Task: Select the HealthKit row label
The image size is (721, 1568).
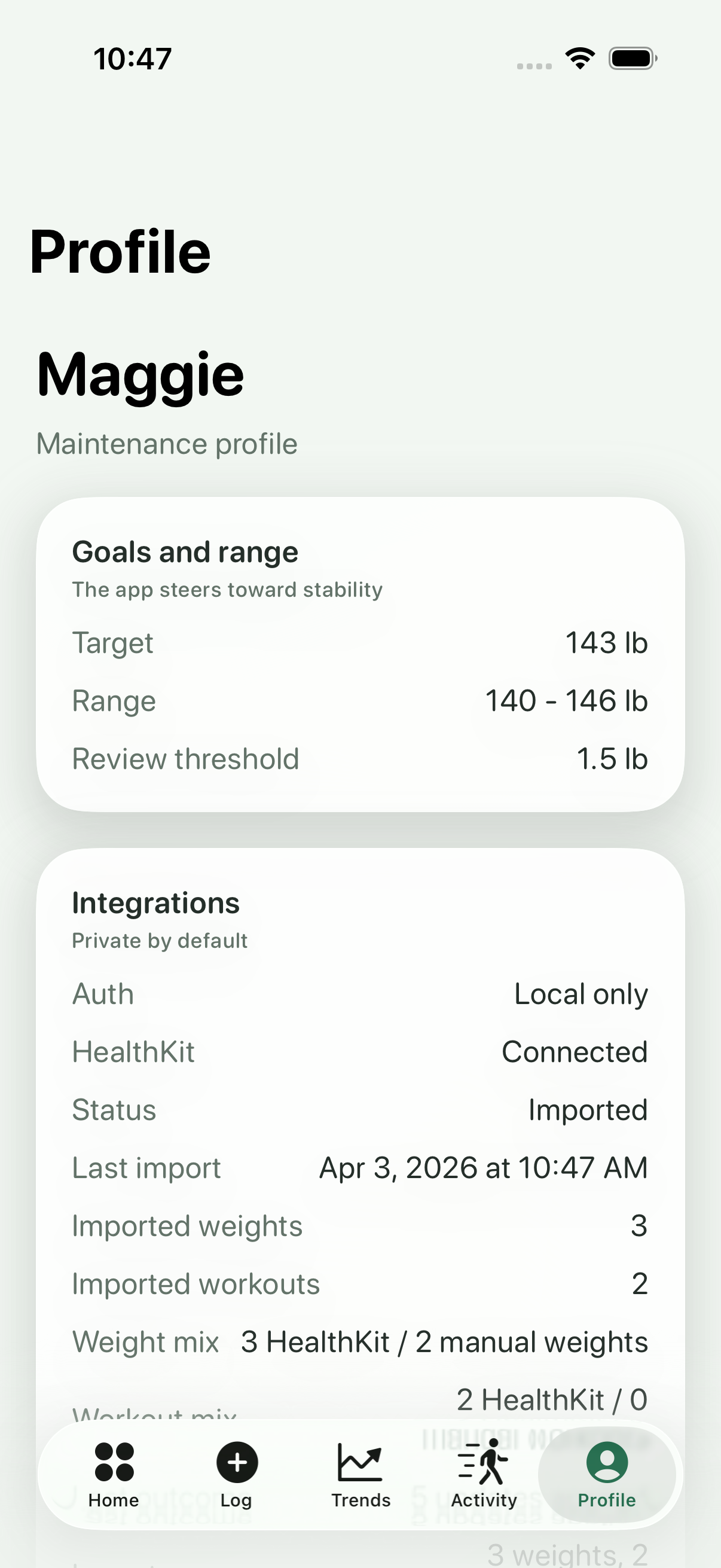Action: tap(133, 1052)
